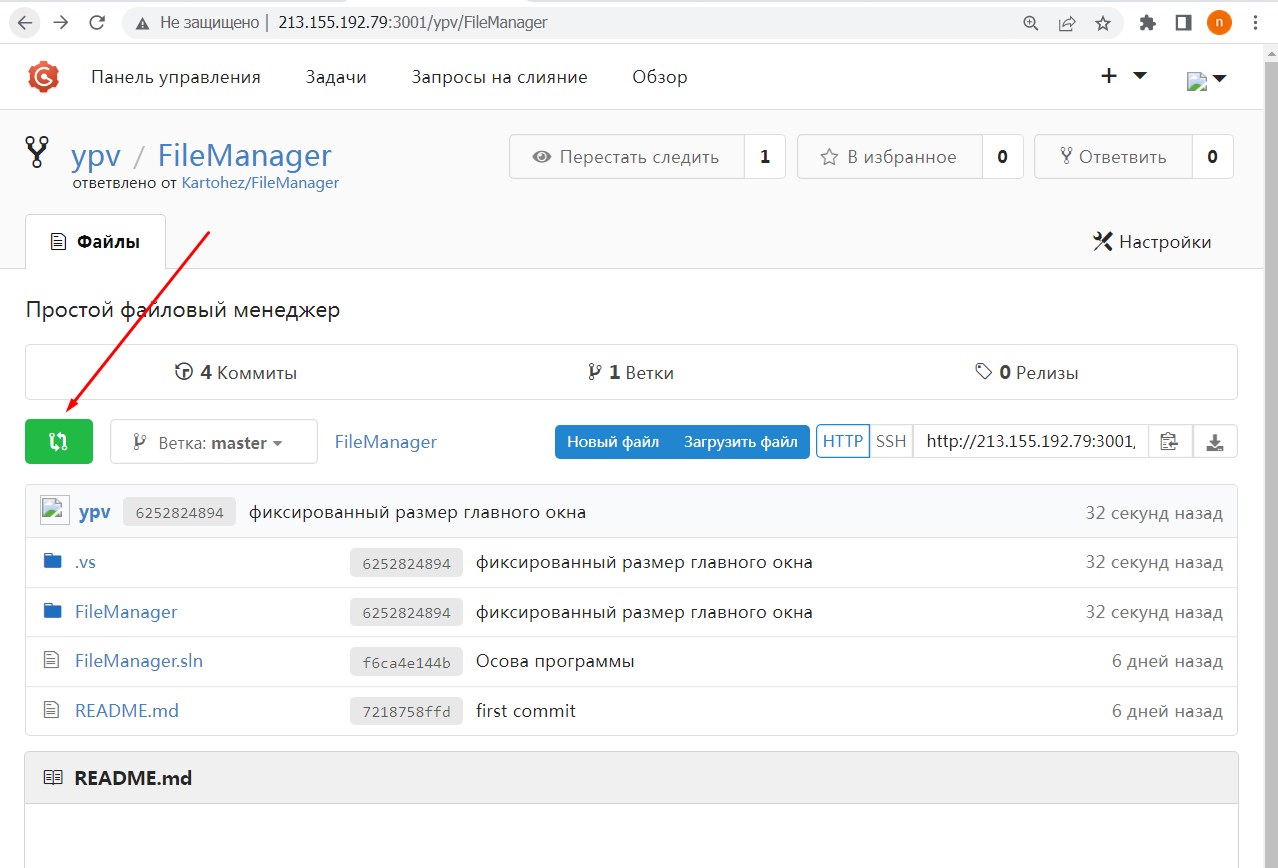The height and width of the screenshot is (868, 1278).
Task: Expand the Ветка: master branch dropdown
Action: pyautogui.click(x=213, y=442)
